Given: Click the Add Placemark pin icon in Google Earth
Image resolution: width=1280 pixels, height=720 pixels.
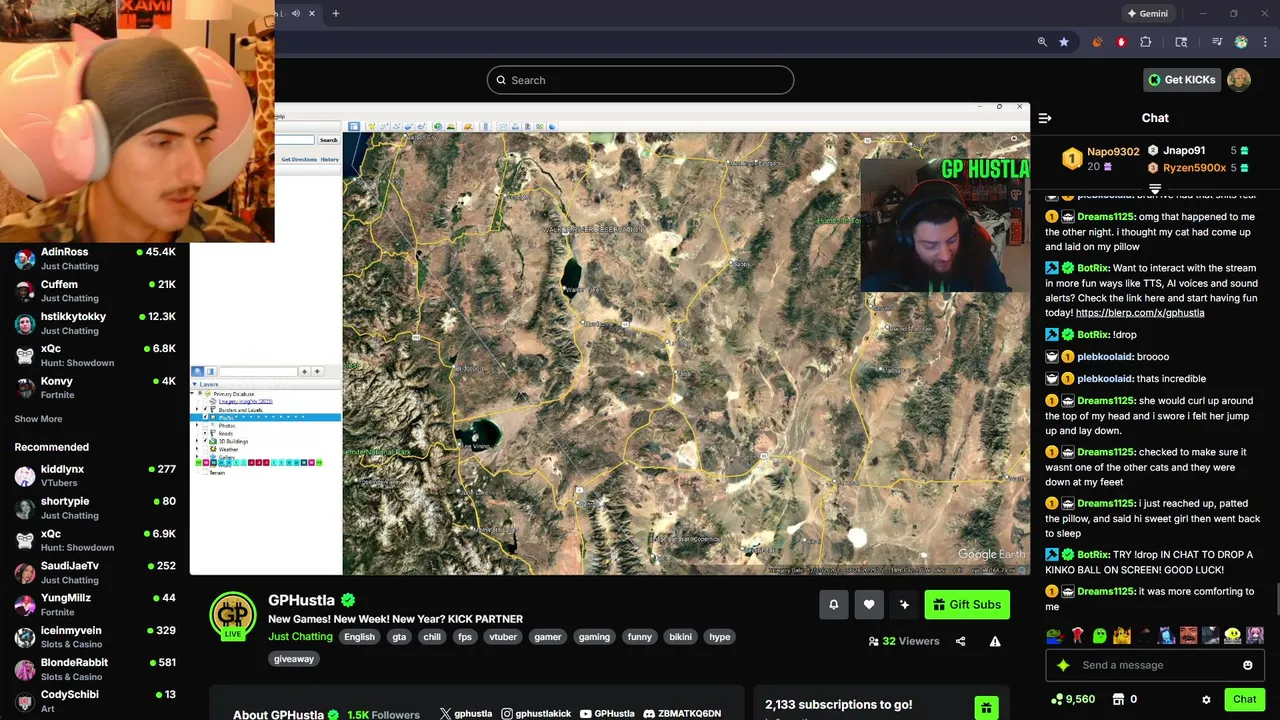Looking at the screenshot, I should tap(371, 126).
